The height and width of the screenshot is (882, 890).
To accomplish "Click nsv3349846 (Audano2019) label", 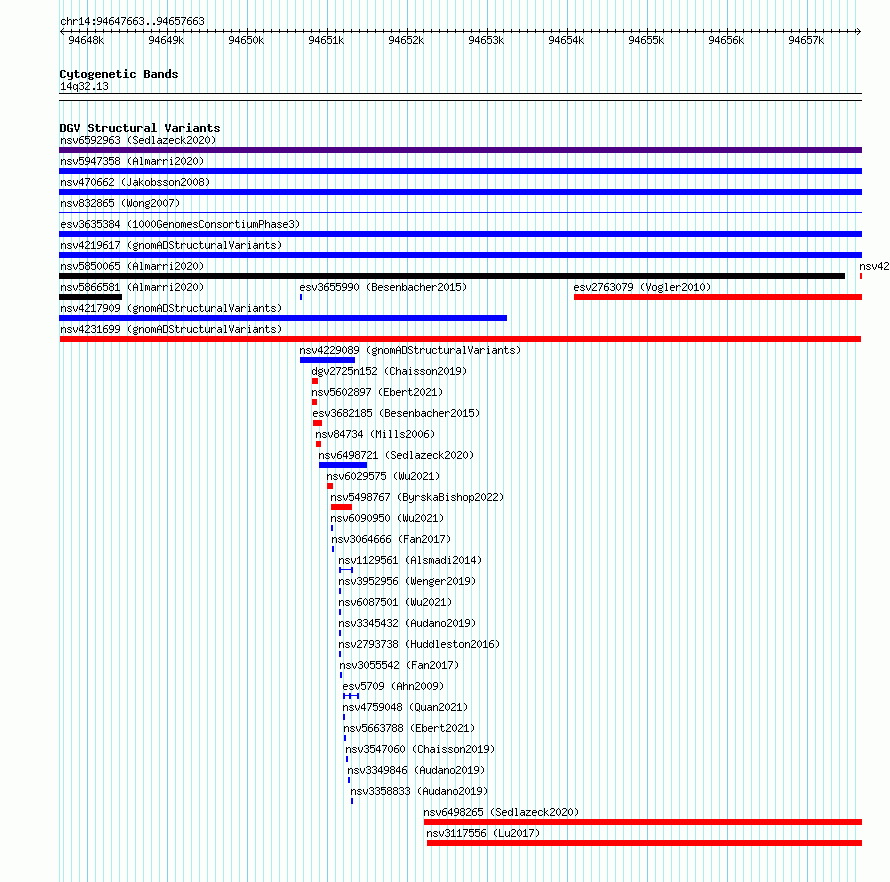I will point(416,770).
